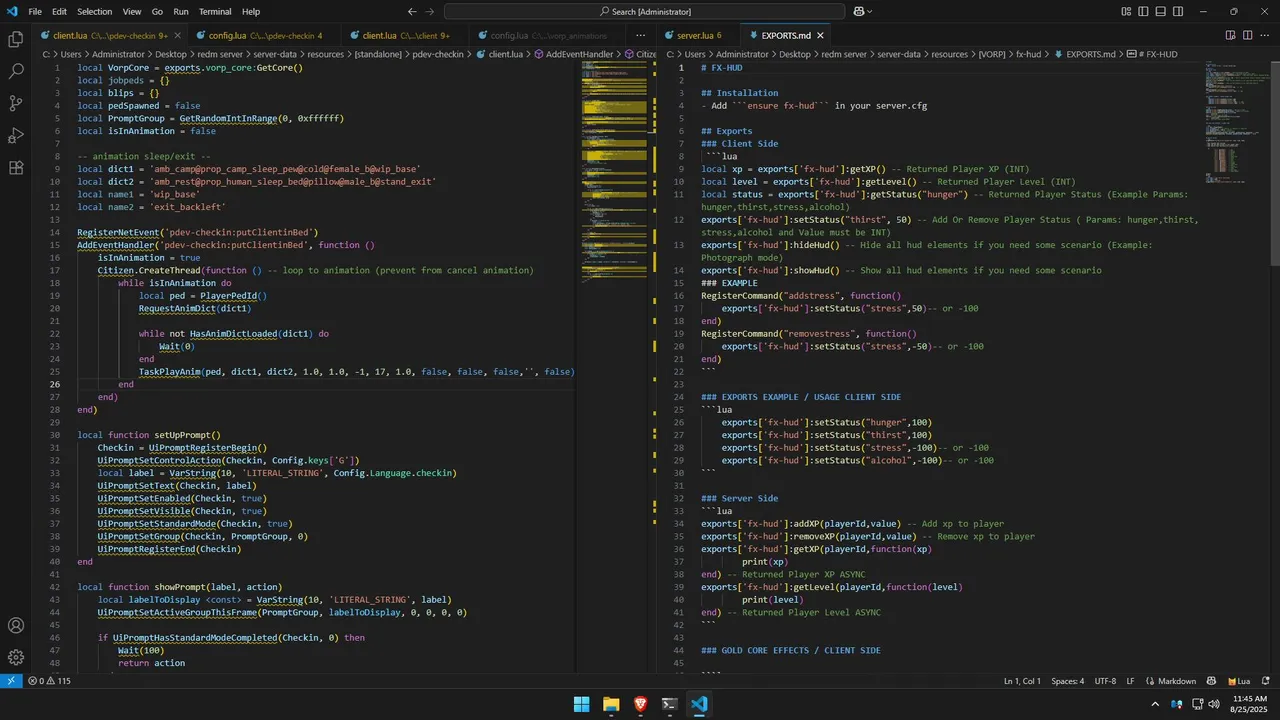This screenshot has height=720, width=1280.
Task: Open Brave browser from the taskbar
Action: click(x=640, y=704)
